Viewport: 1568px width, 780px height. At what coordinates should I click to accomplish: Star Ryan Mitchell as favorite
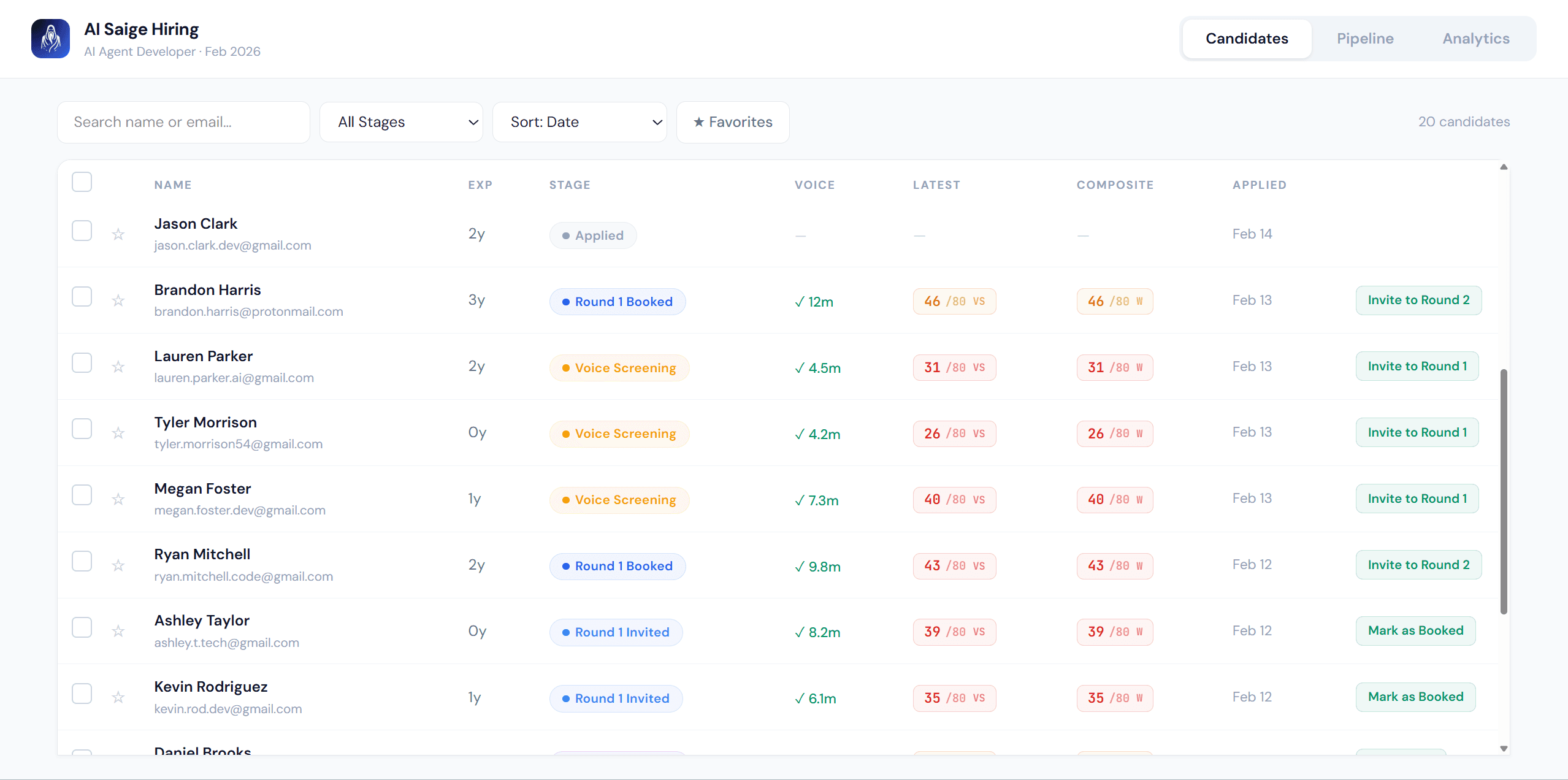[118, 565]
